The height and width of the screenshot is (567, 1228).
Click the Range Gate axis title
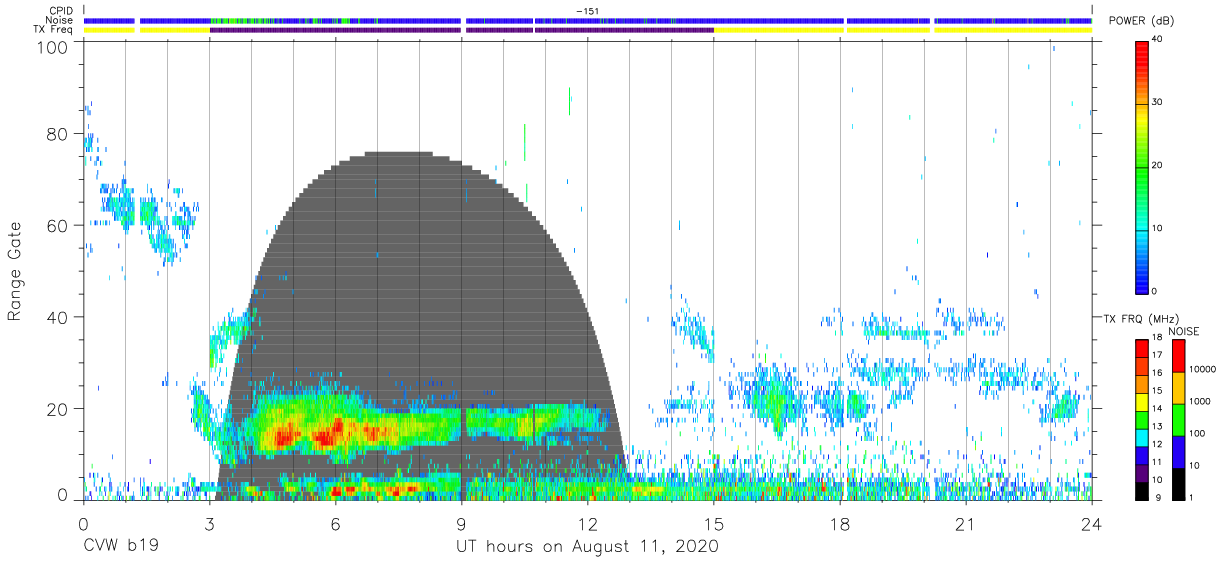pyautogui.click(x=14, y=271)
